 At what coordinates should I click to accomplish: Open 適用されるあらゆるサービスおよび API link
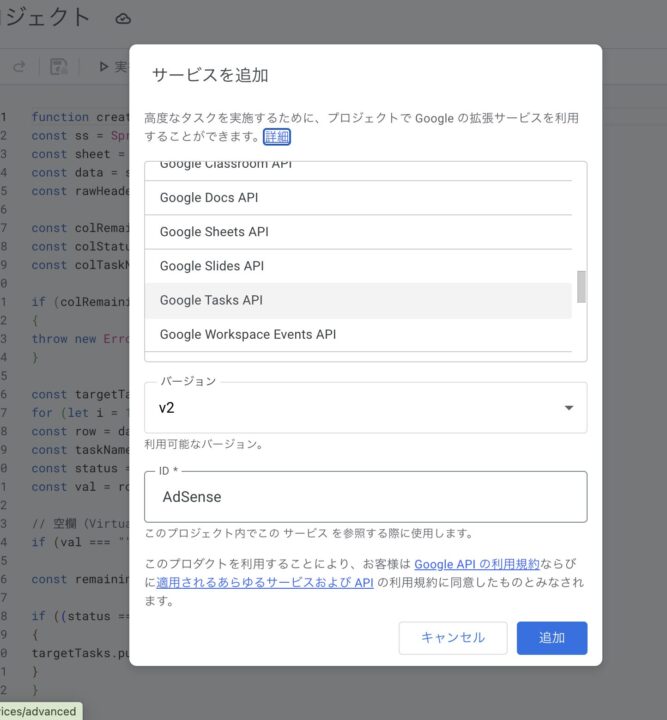(x=265, y=583)
